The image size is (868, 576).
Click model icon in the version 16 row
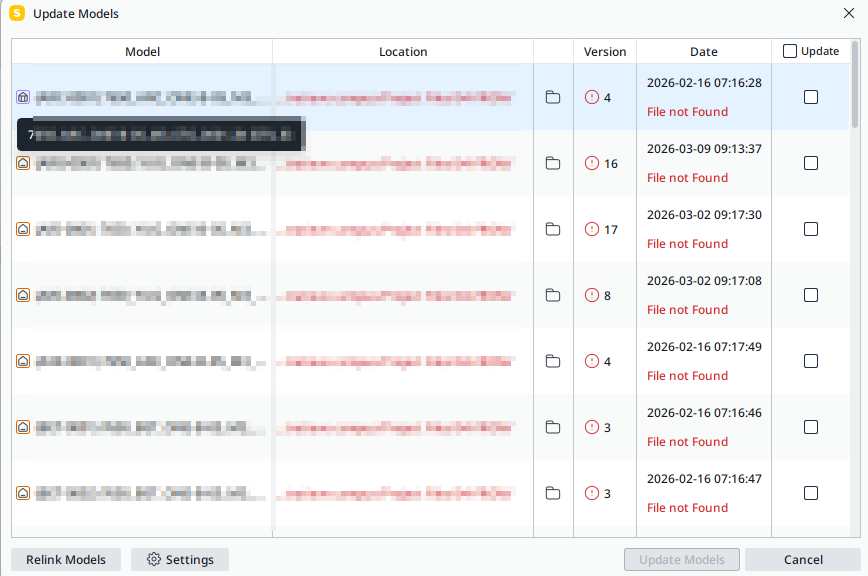23,163
